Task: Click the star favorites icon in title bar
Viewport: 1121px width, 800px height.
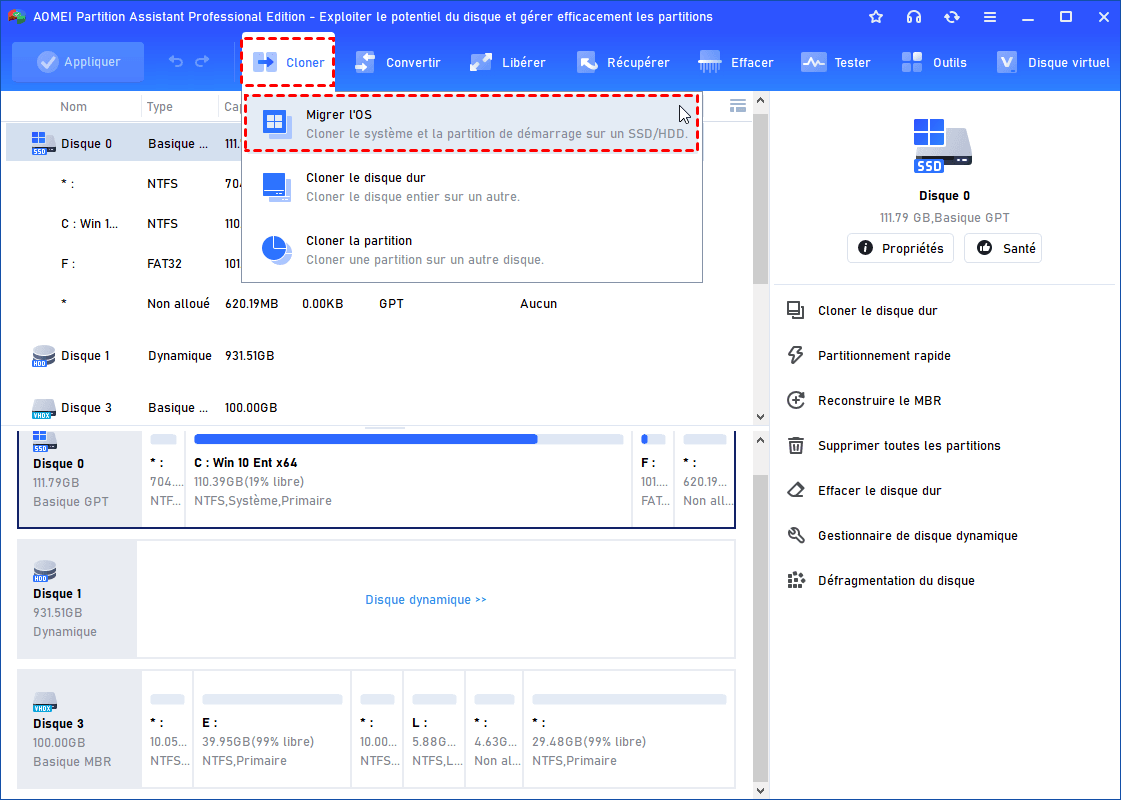Action: pyautogui.click(x=876, y=17)
